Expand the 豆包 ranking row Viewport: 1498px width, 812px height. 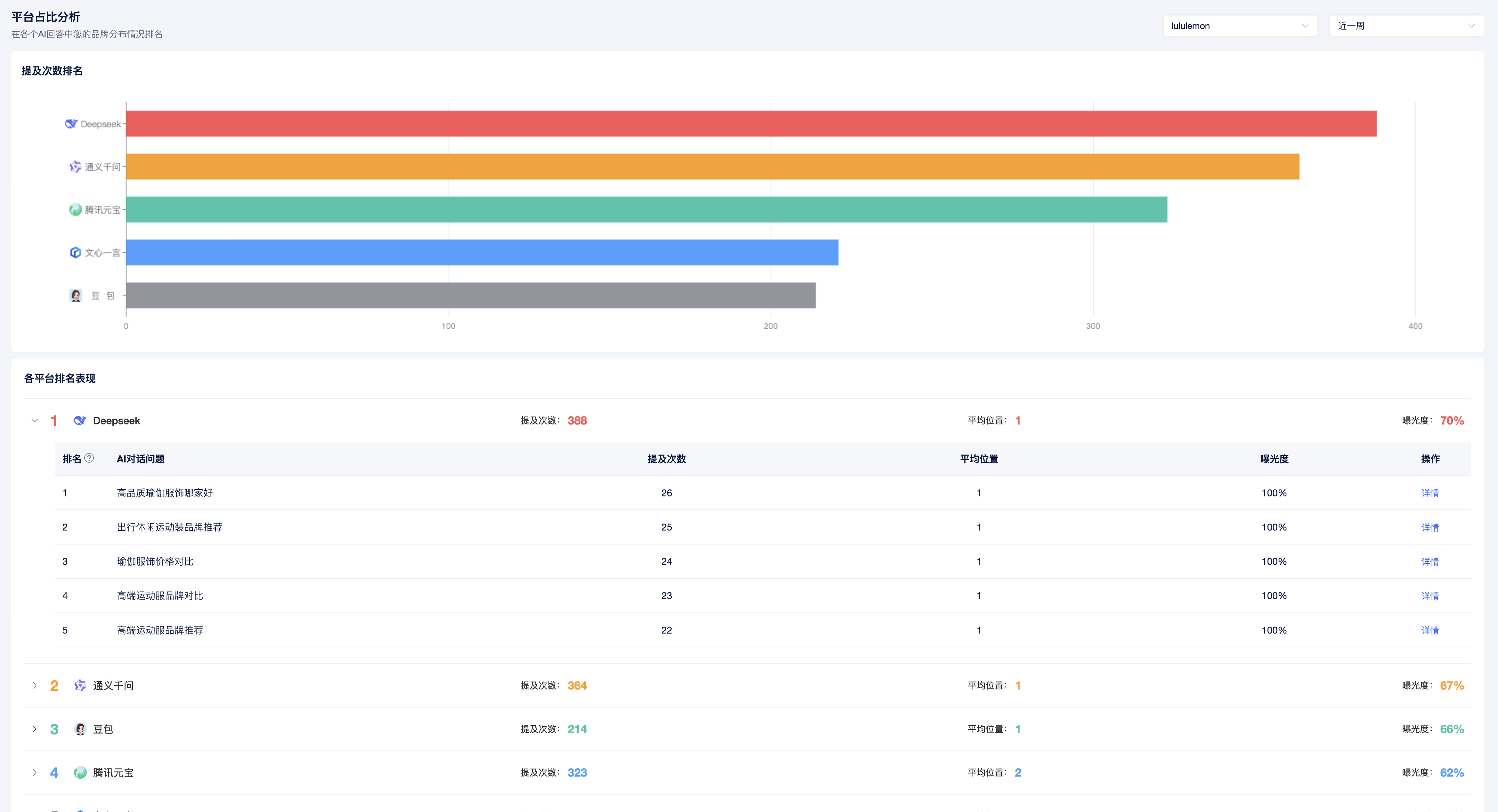pos(34,729)
